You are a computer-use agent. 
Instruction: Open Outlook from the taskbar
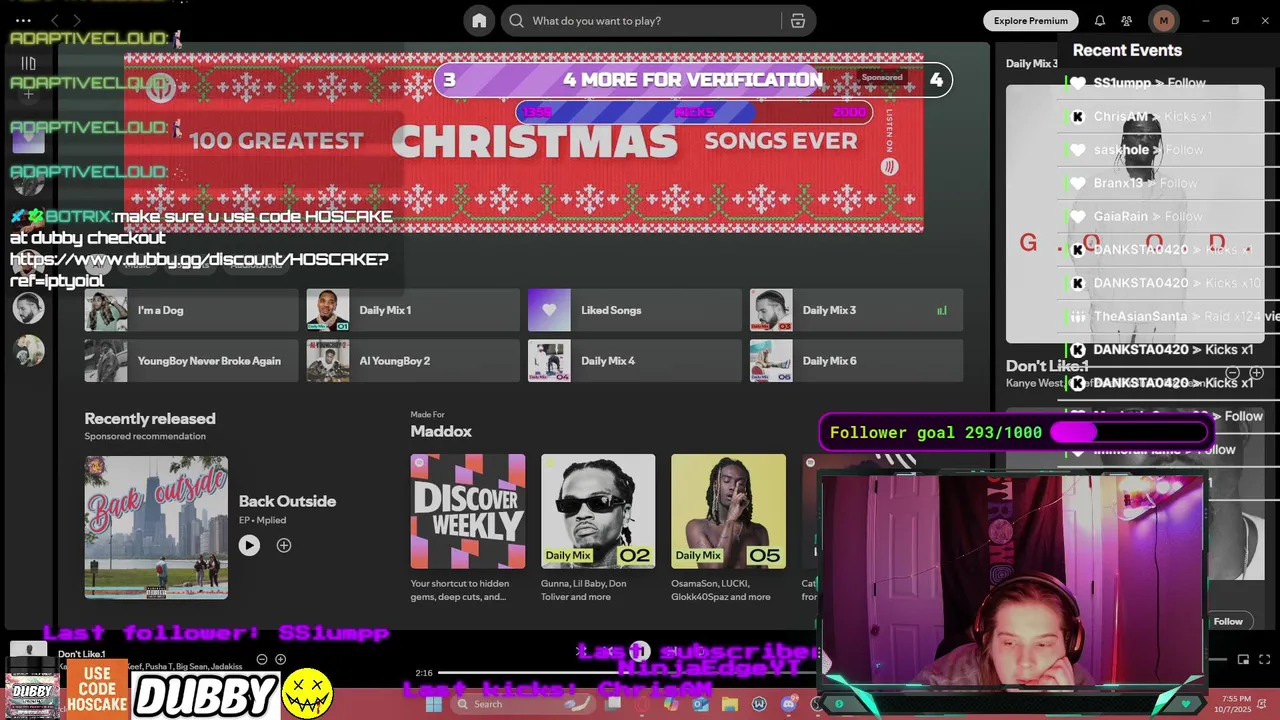(700, 704)
